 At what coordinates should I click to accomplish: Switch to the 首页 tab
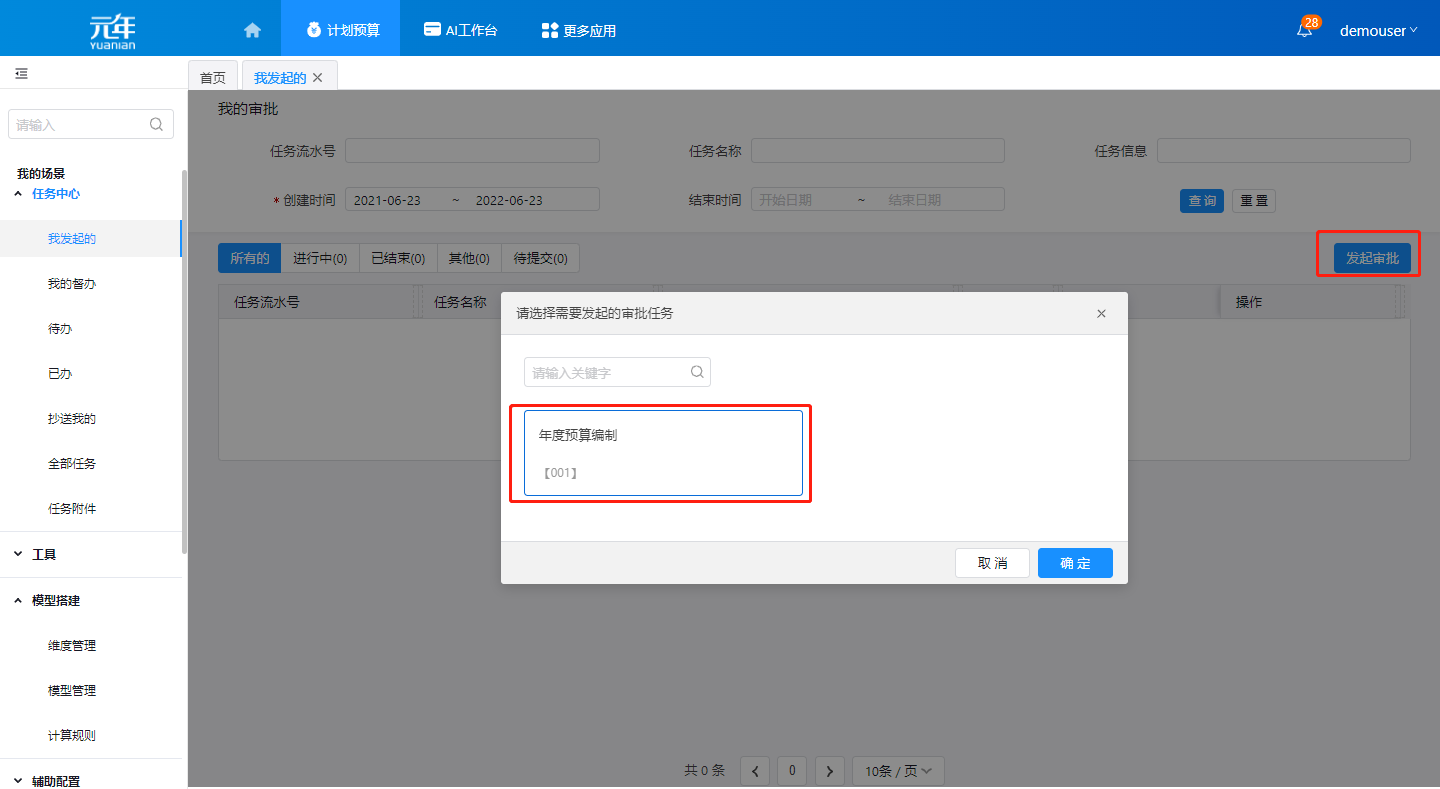(x=213, y=78)
